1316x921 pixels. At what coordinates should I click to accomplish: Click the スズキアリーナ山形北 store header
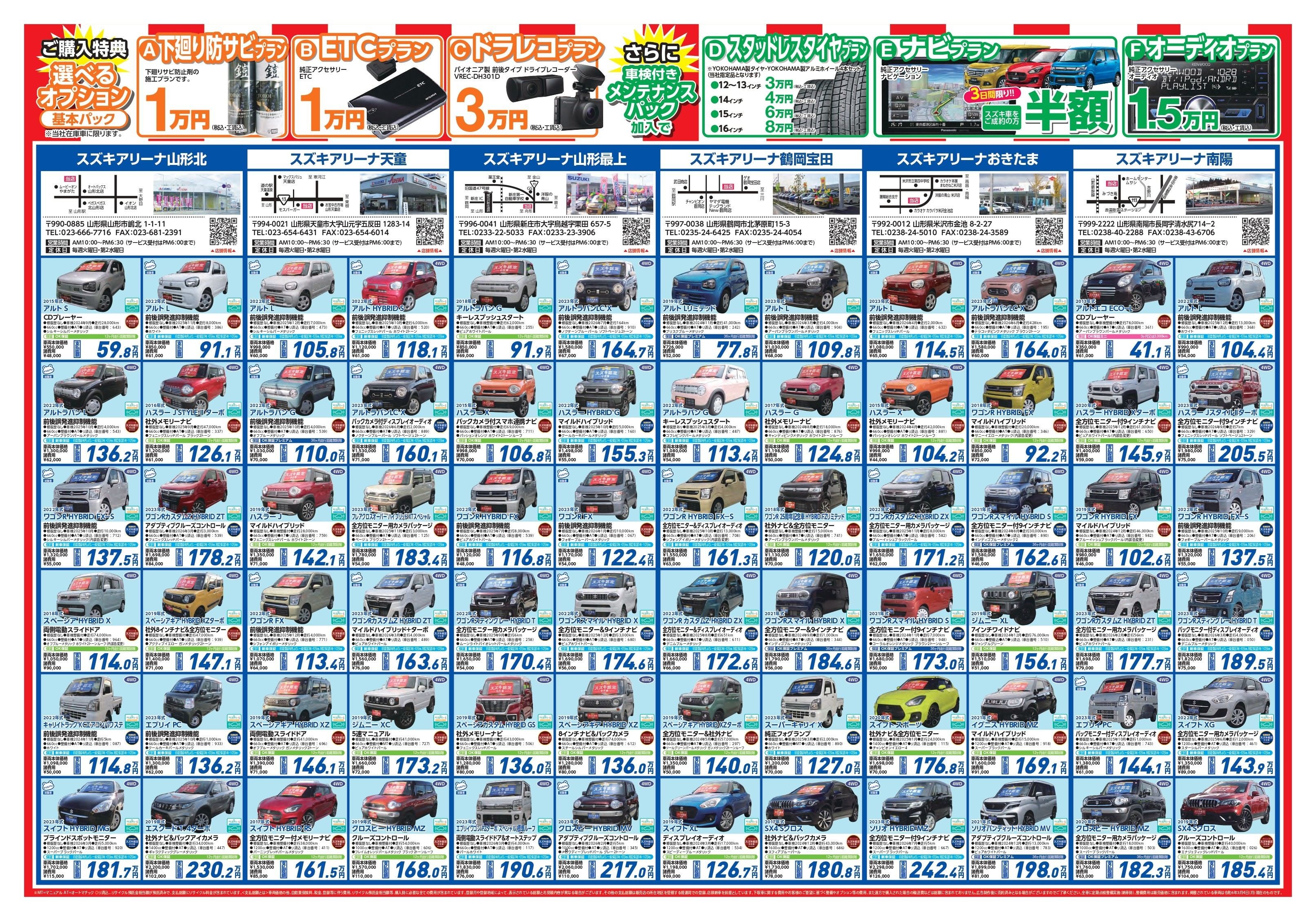pos(142,159)
